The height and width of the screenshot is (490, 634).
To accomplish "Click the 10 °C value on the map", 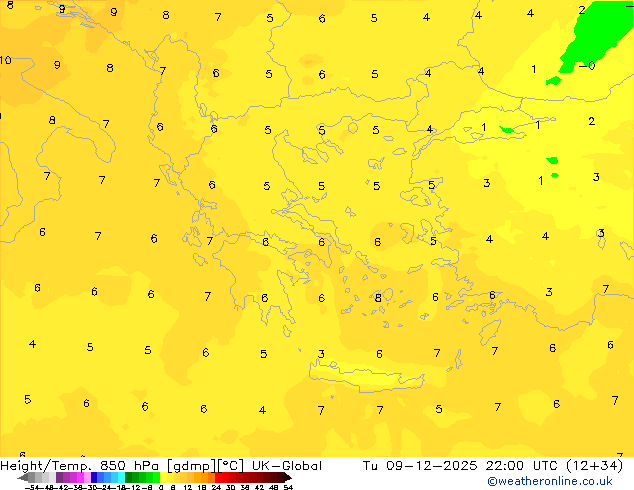I will pos(6,60).
